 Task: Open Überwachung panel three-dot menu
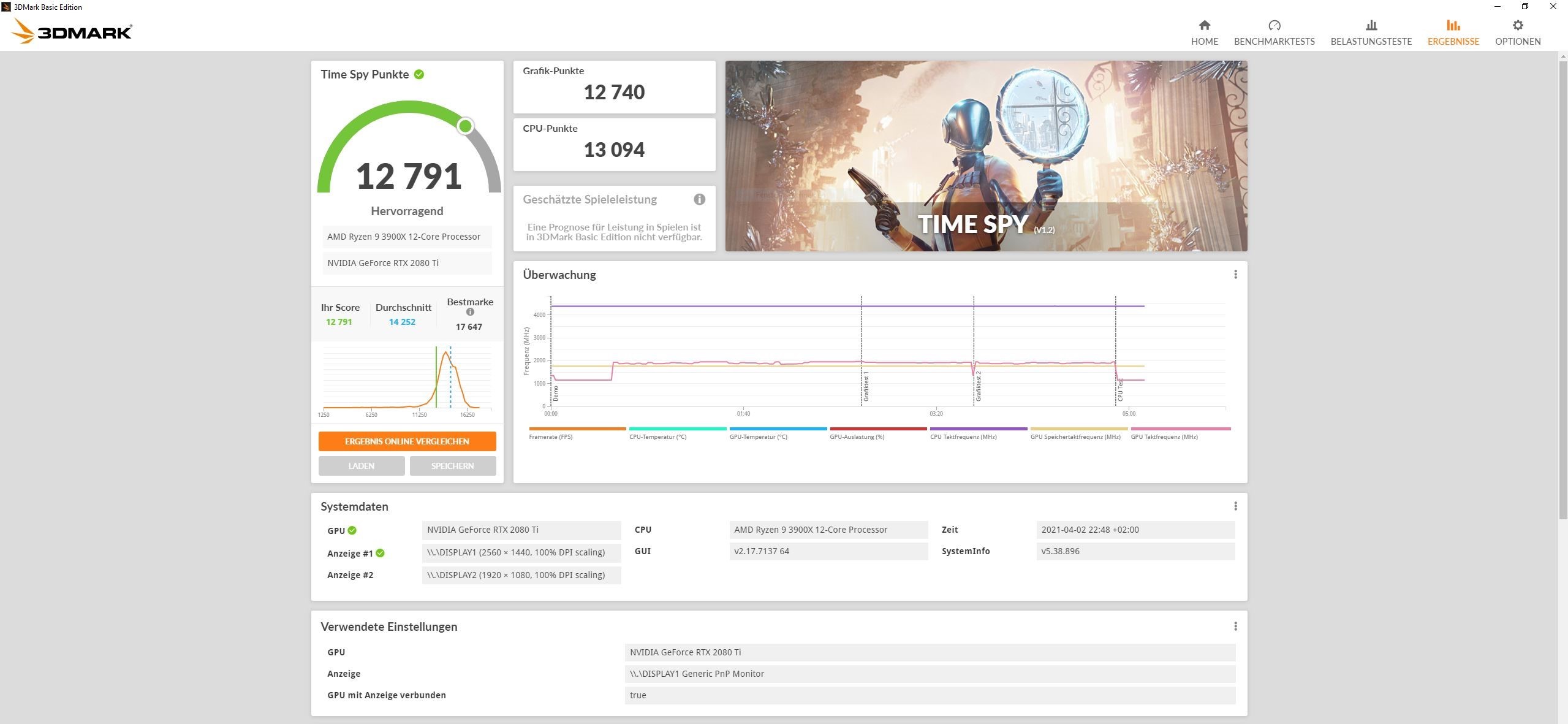[x=1235, y=275]
